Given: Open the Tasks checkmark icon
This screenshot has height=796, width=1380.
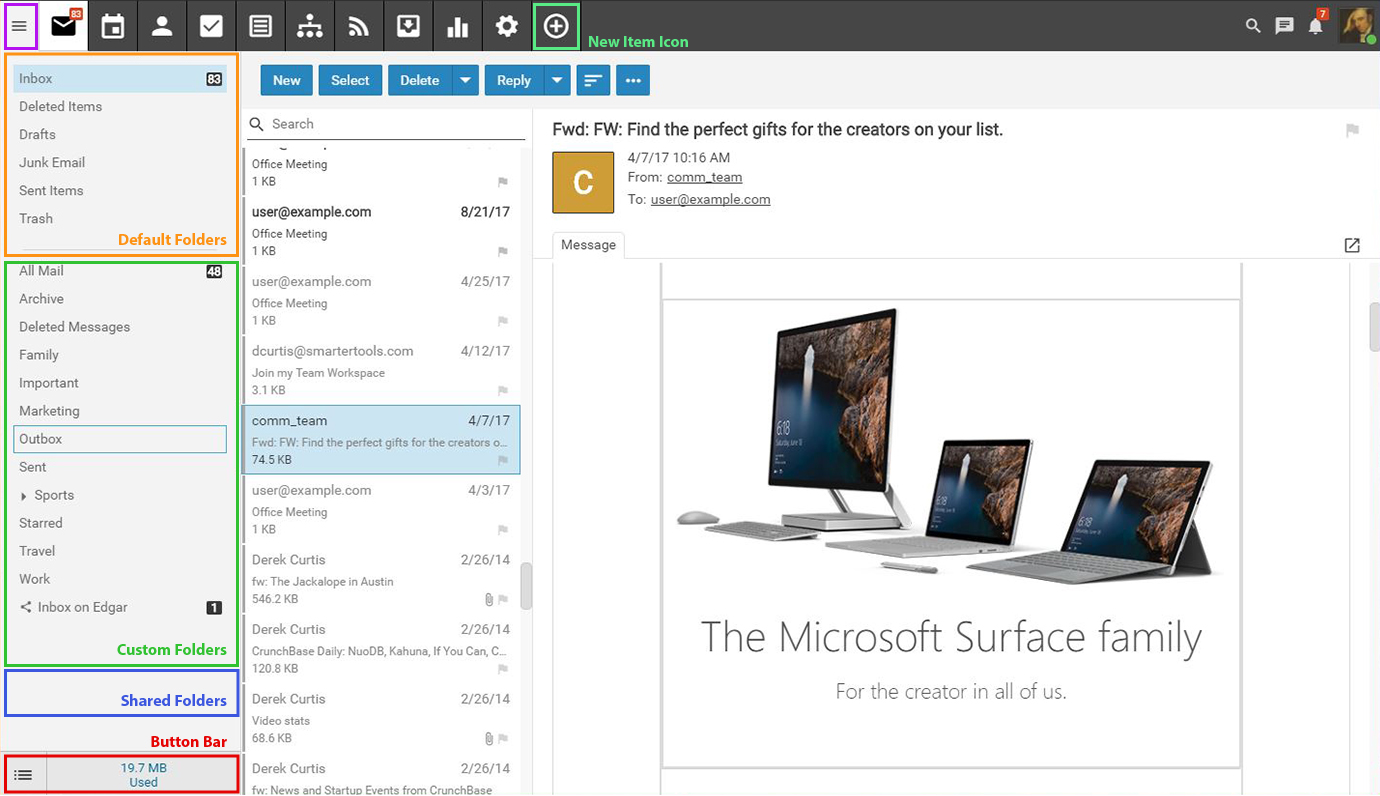Looking at the screenshot, I should [211, 26].
